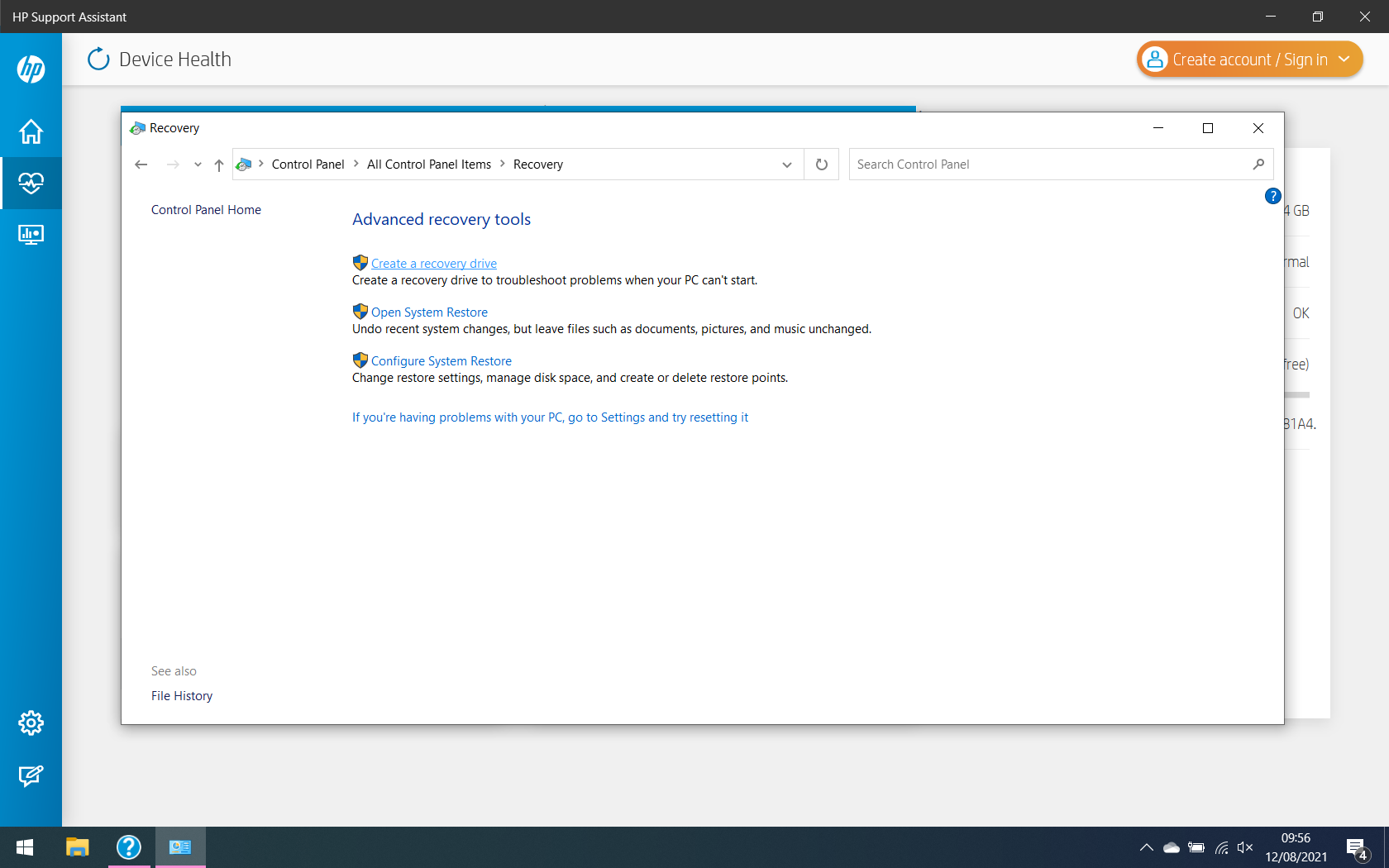Open the Windows Start menu
The height and width of the screenshot is (868, 1389).
click(25, 847)
